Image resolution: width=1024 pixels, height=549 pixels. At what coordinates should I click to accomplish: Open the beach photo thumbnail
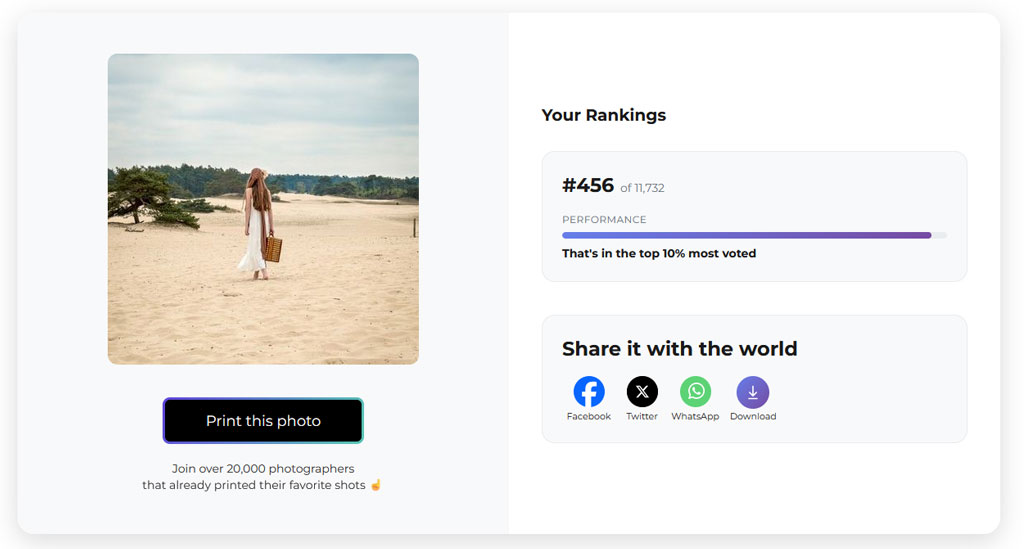point(263,209)
